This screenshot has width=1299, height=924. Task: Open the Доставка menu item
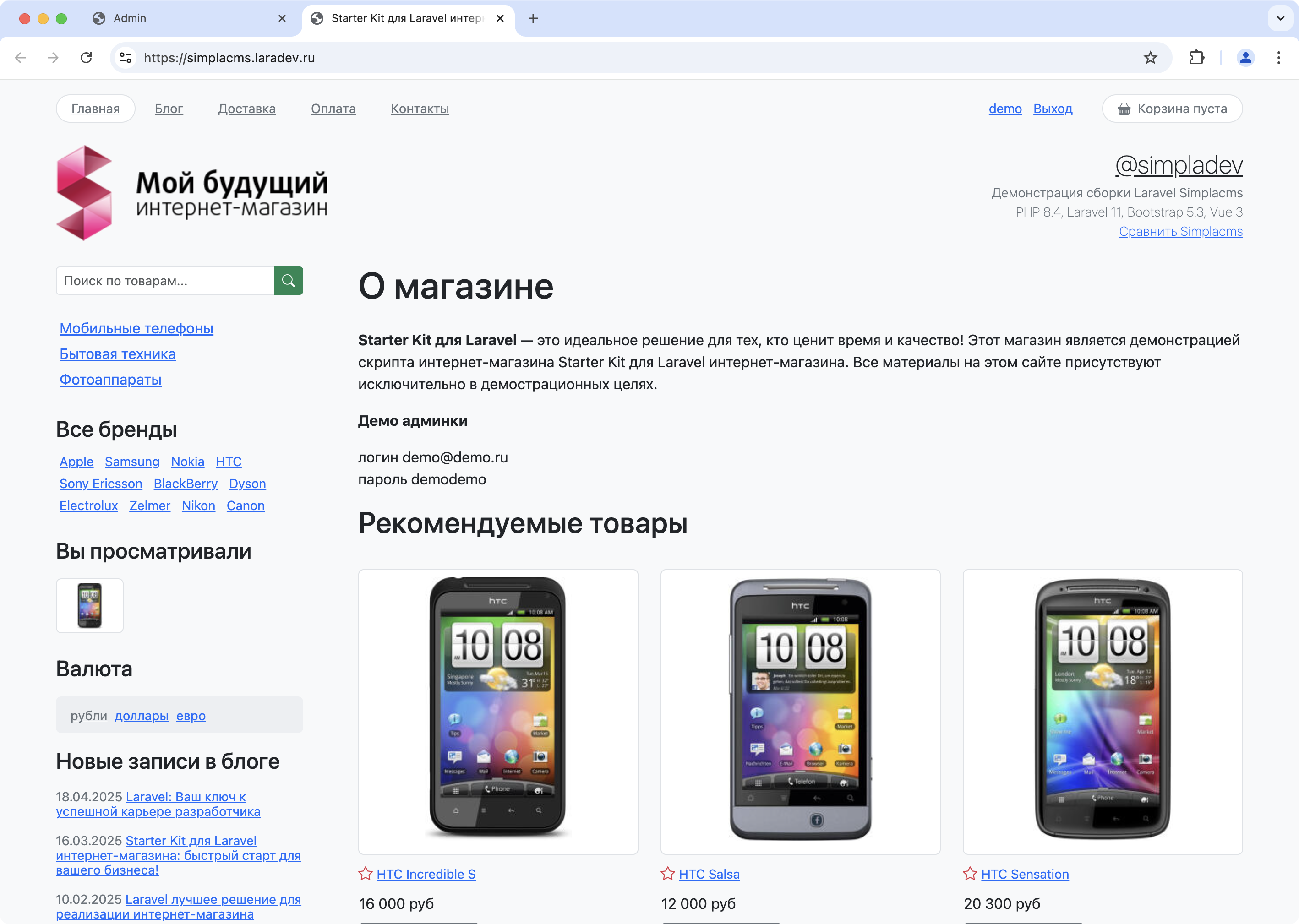point(246,109)
